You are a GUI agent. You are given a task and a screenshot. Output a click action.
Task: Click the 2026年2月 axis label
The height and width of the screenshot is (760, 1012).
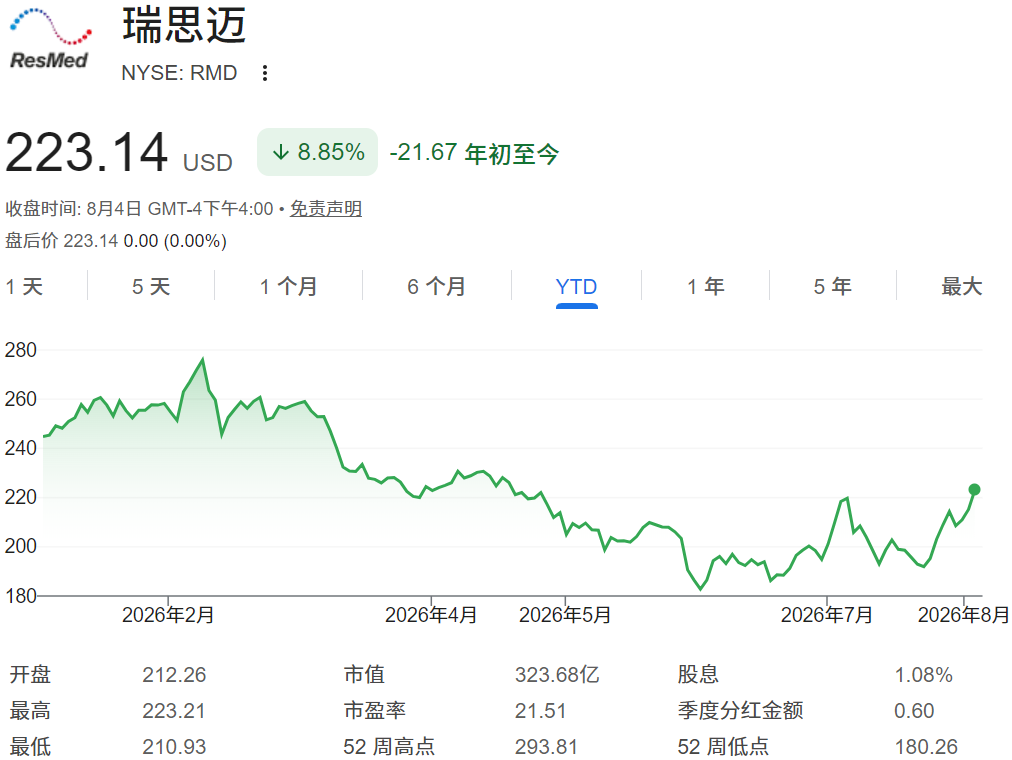(168, 615)
